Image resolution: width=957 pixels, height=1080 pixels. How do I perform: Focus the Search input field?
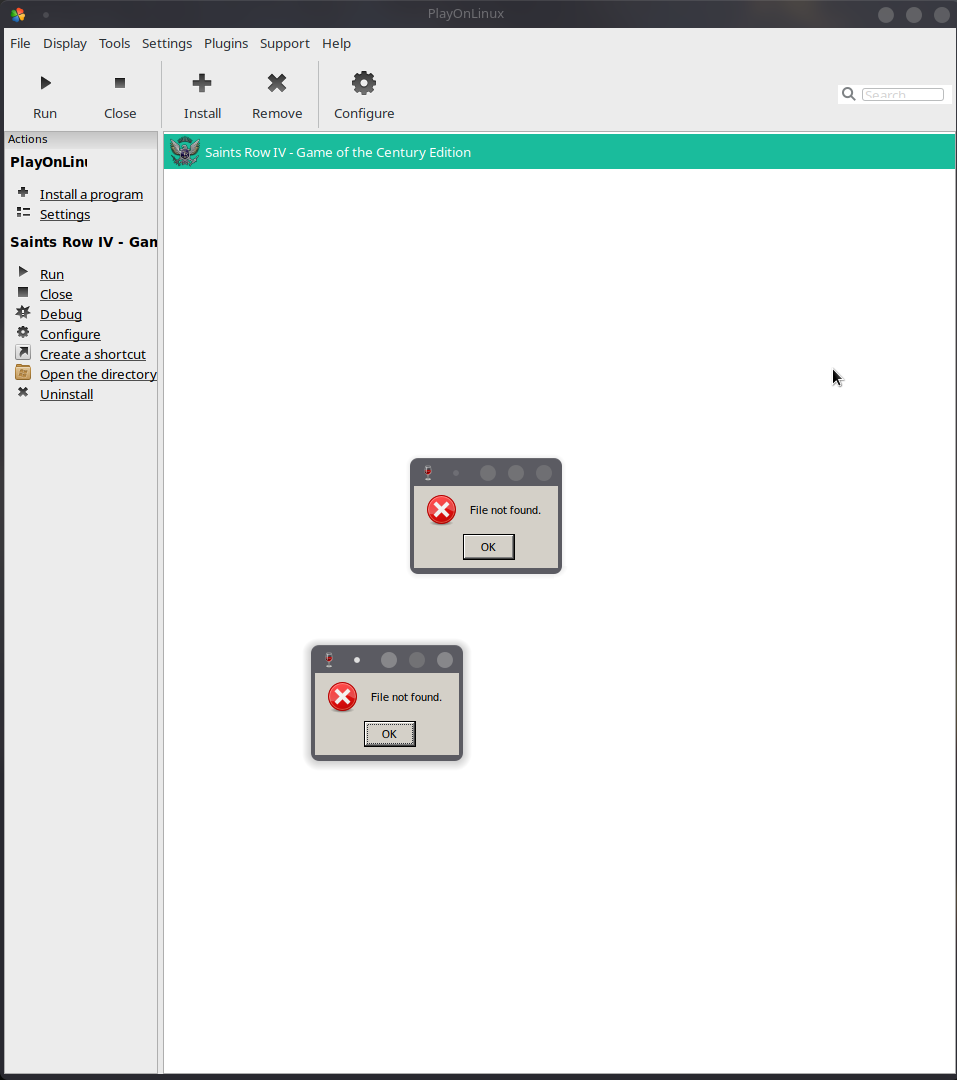pos(903,94)
